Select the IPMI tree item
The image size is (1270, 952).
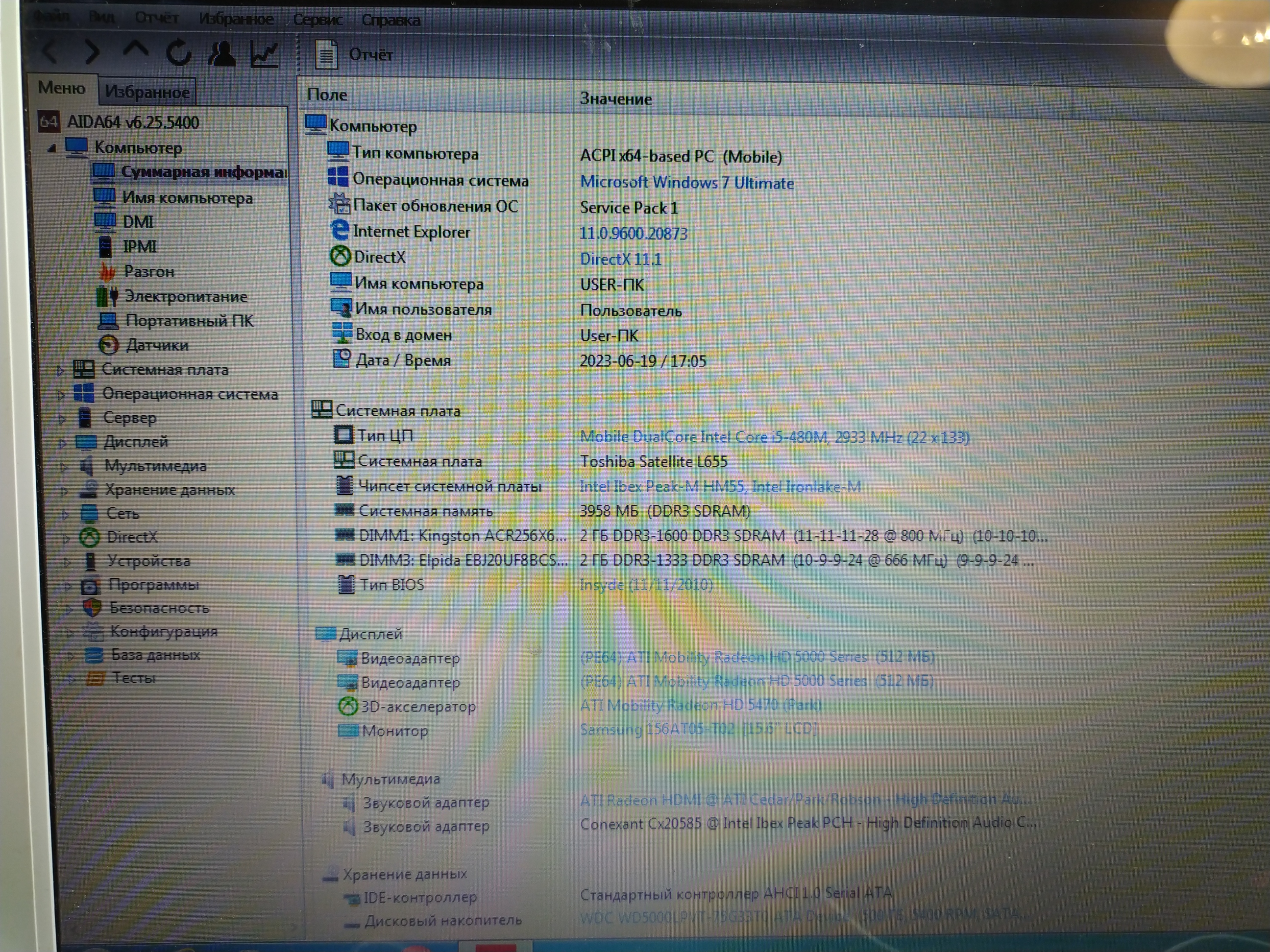click(x=140, y=247)
